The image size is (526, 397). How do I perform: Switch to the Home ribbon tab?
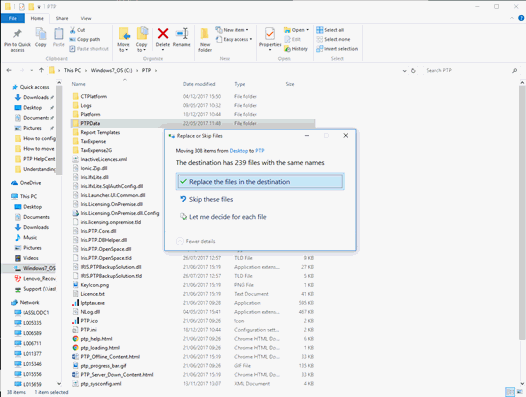pyautogui.click(x=37, y=18)
